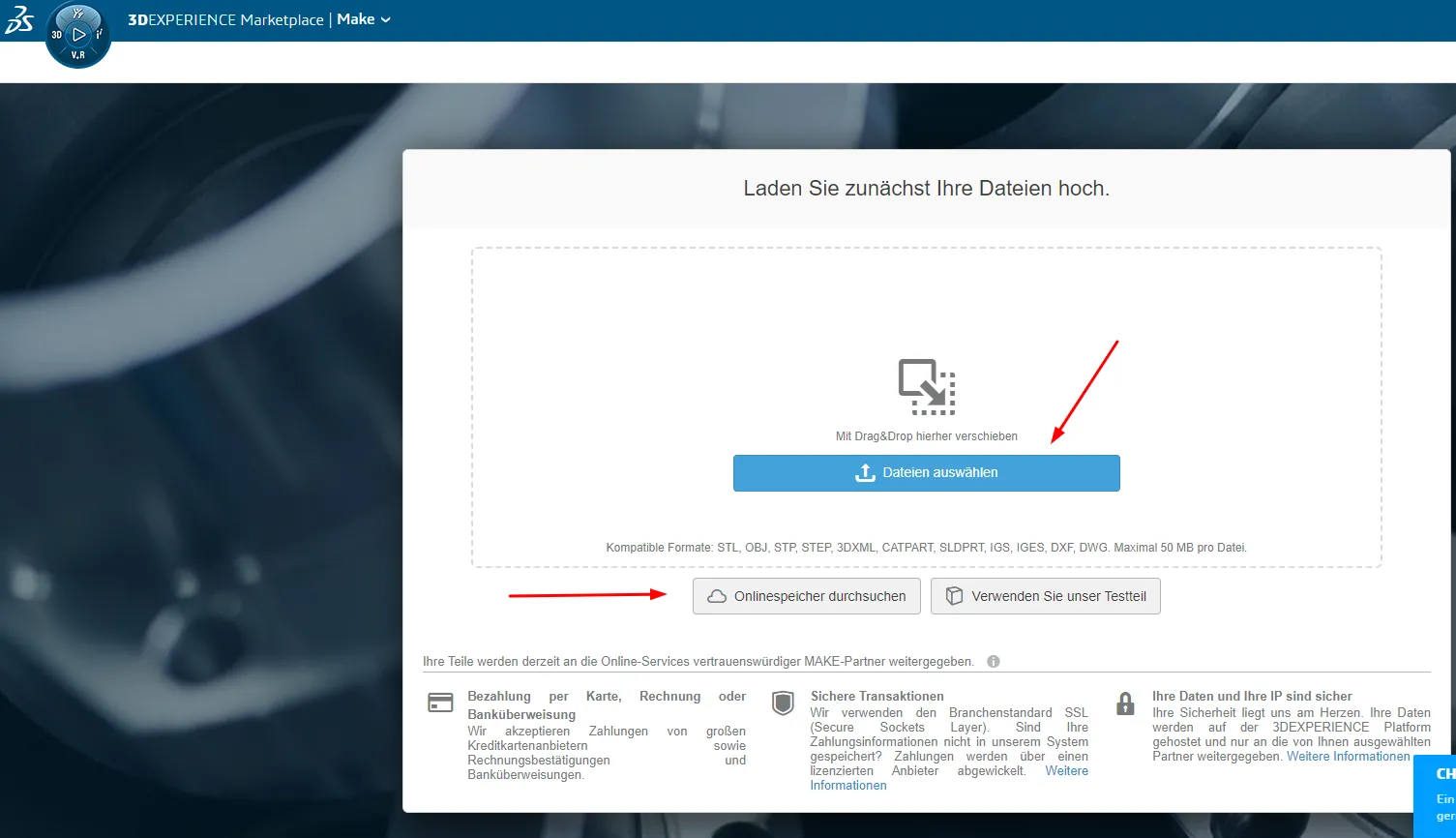
Task: Click the 3DEXPERIENCE Marketplace title
Action: coord(225,20)
